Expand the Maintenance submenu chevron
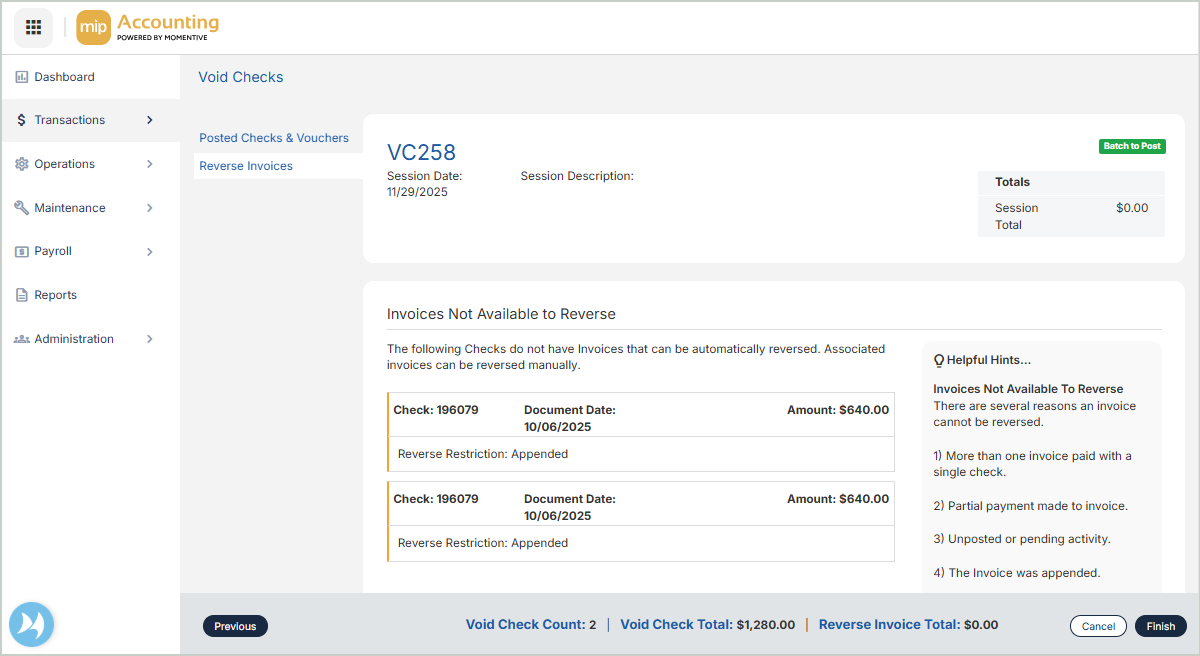The width and height of the screenshot is (1200, 656). click(150, 208)
